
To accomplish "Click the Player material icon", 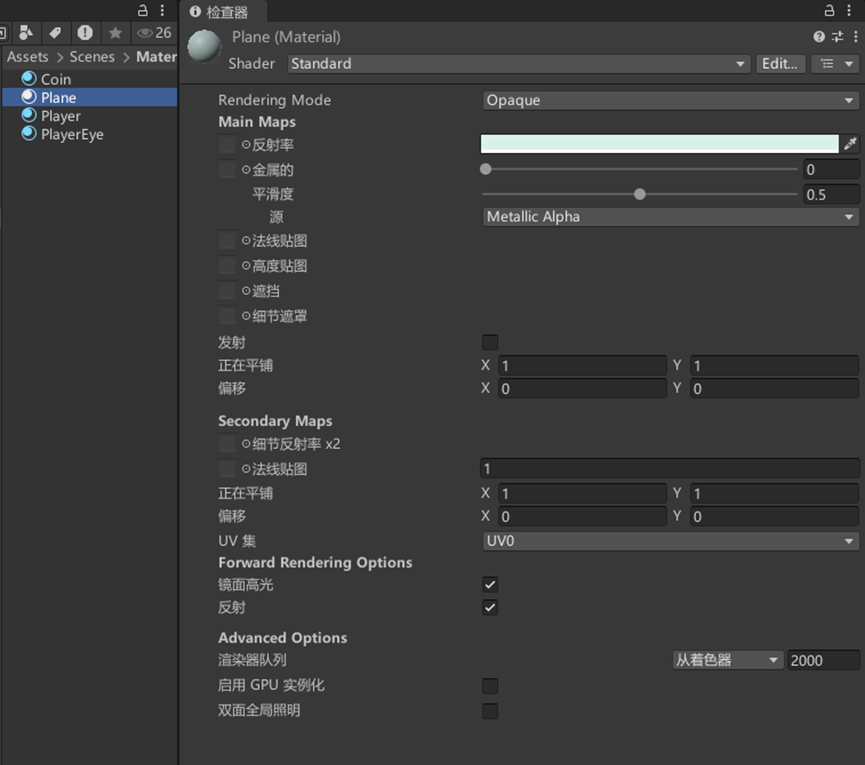I will [29, 115].
